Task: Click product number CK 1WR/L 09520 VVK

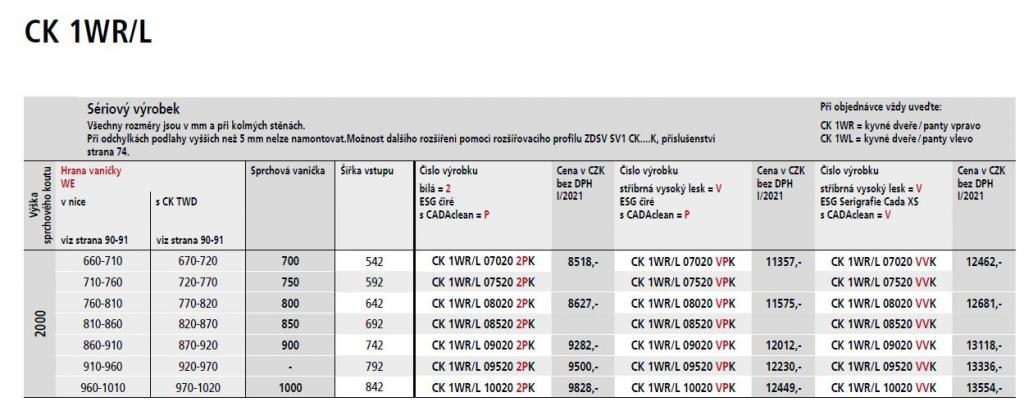Action: pos(883,365)
